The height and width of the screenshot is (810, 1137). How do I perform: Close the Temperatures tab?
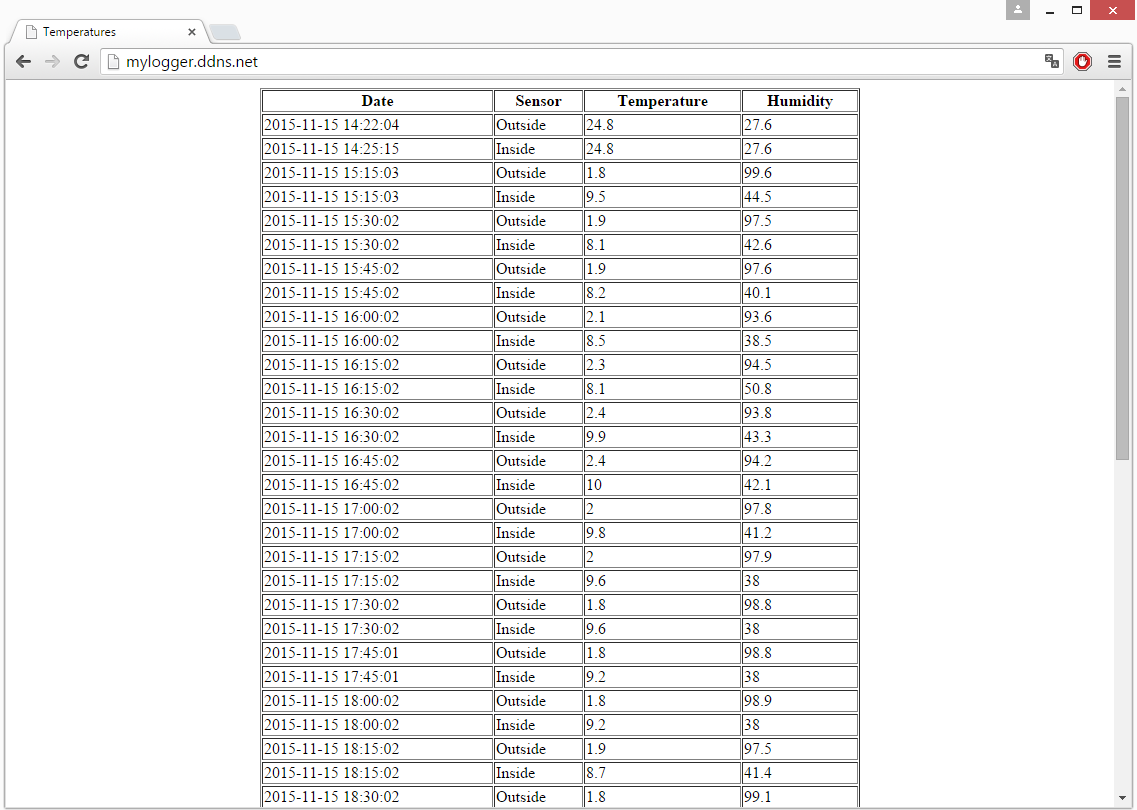tap(192, 32)
